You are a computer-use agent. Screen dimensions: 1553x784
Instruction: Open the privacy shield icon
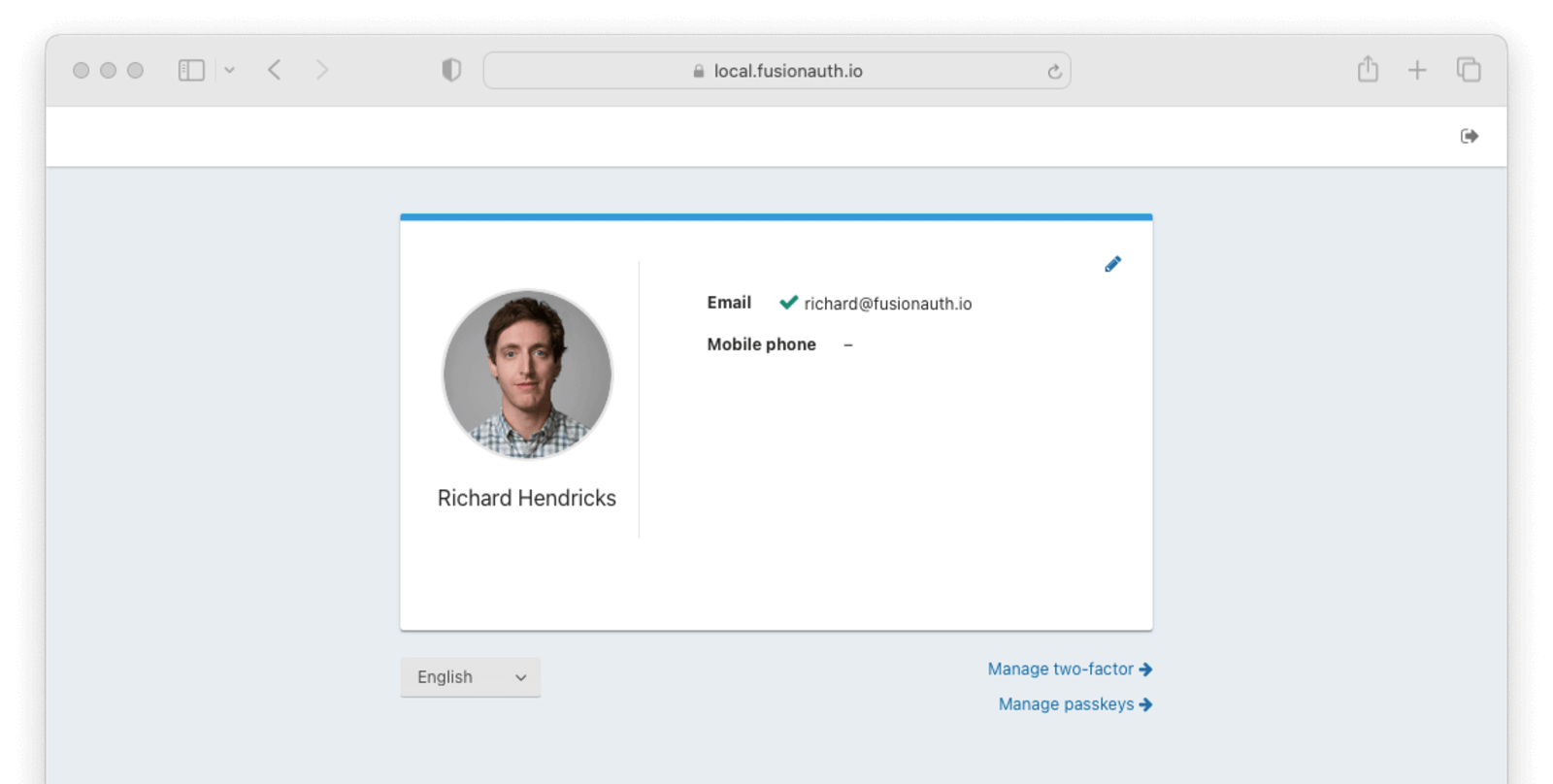click(451, 70)
